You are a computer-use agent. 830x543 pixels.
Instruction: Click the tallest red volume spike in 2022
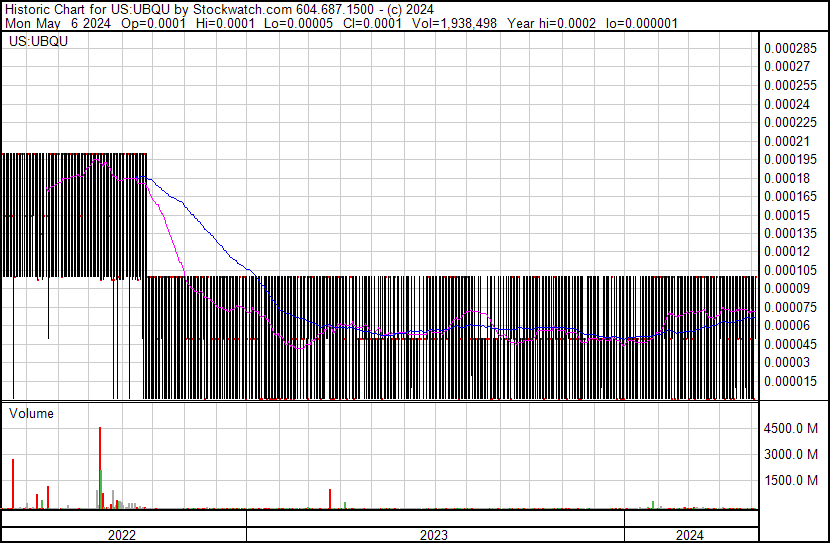tap(100, 470)
